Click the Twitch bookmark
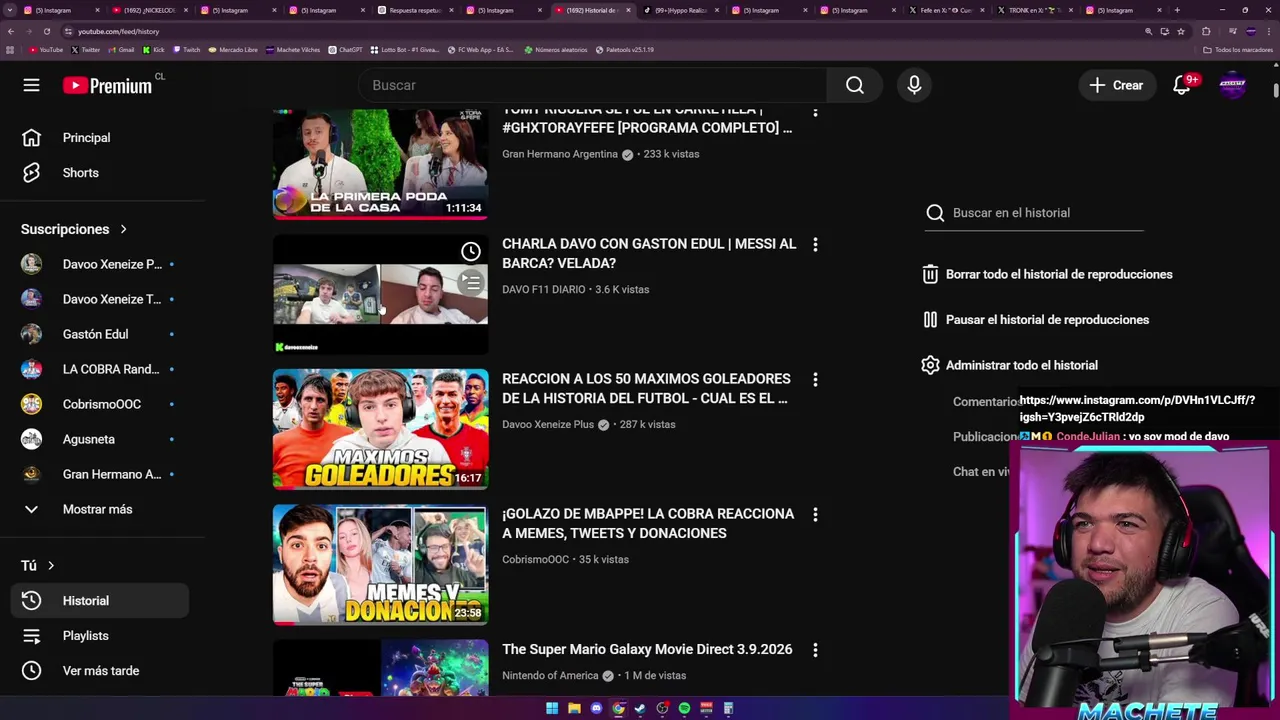 pos(185,49)
